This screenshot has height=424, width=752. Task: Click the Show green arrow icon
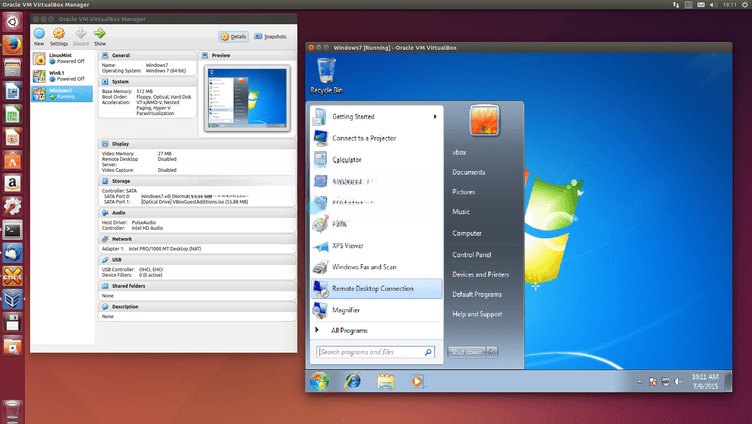click(100, 36)
